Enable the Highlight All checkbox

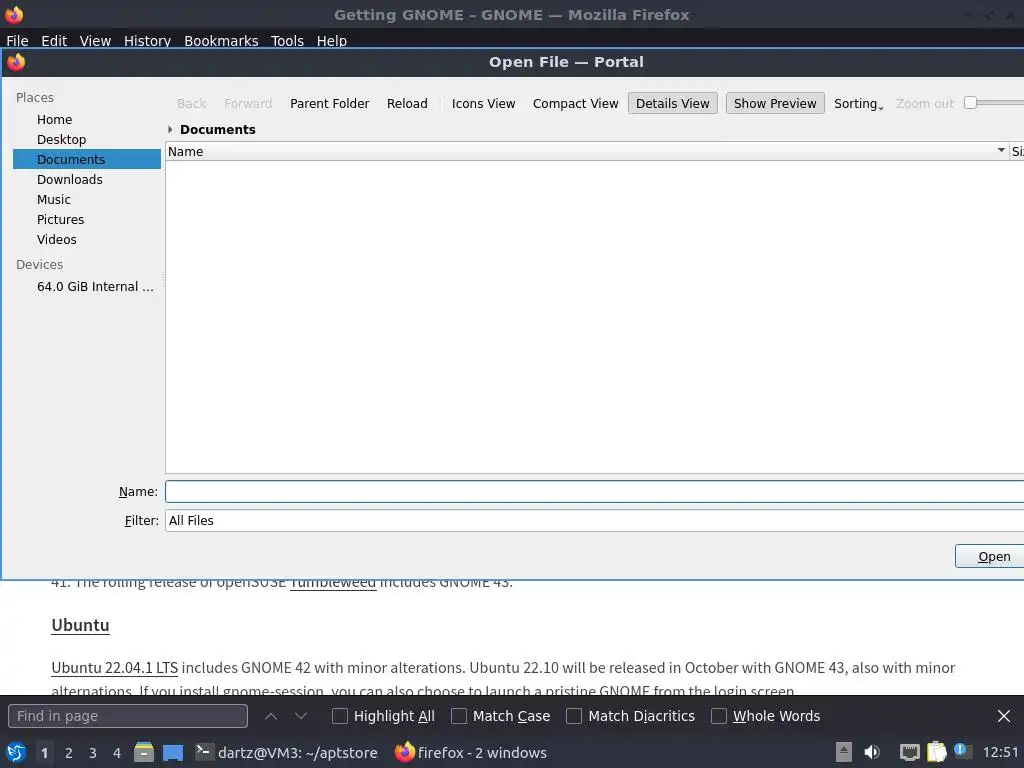(340, 716)
